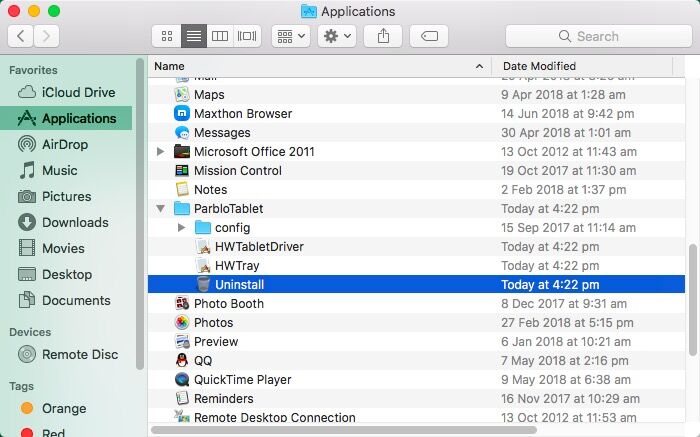The width and height of the screenshot is (700, 437).
Task: Select Microsoft Office 2011 folder name
Action: pos(254,152)
